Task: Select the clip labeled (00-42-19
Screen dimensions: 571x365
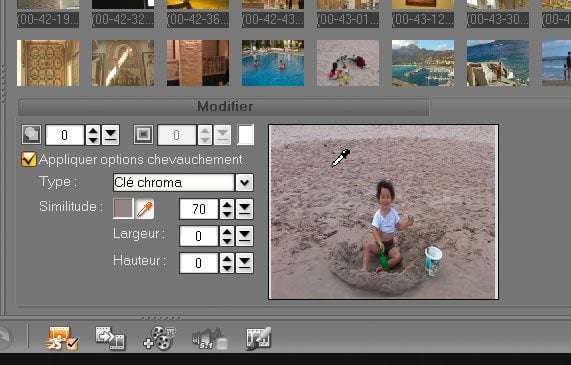Action: pyautogui.click(x=48, y=20)
